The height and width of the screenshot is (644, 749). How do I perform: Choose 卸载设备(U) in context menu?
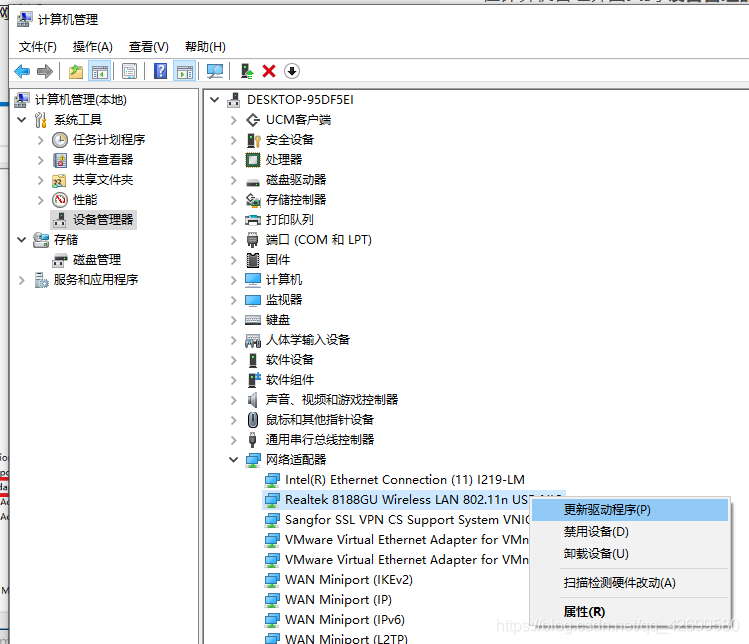(630, 554)
